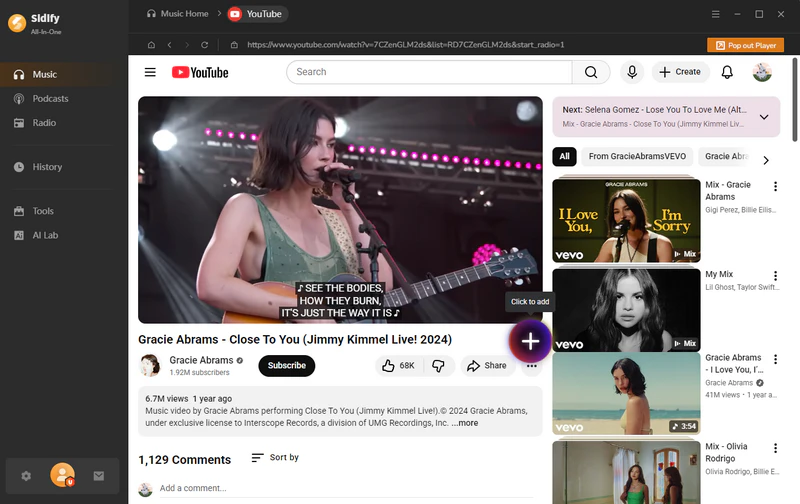This screenshot has height=504, width=800.
Task: Open the Gracie Abrams channel avatar
Action: pyautogui.click(x=150, y=365)
